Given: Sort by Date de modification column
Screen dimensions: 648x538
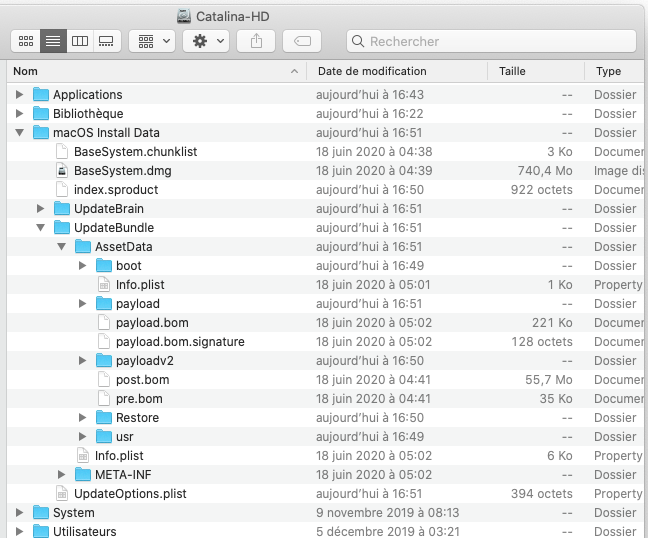Looking at the screenshot, I should click(x=397, y=71).
